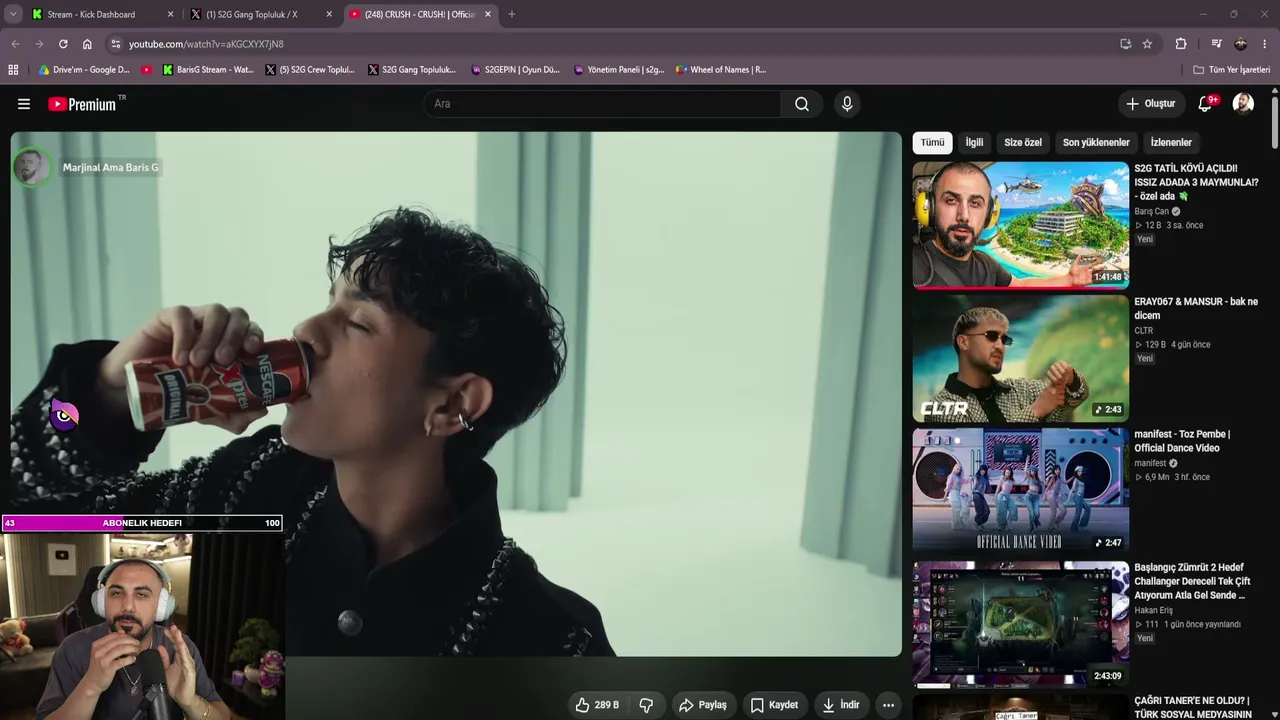1280x720 pixels.
Task: Bookmark this page with the star
Action: (x=1147, y=44)
